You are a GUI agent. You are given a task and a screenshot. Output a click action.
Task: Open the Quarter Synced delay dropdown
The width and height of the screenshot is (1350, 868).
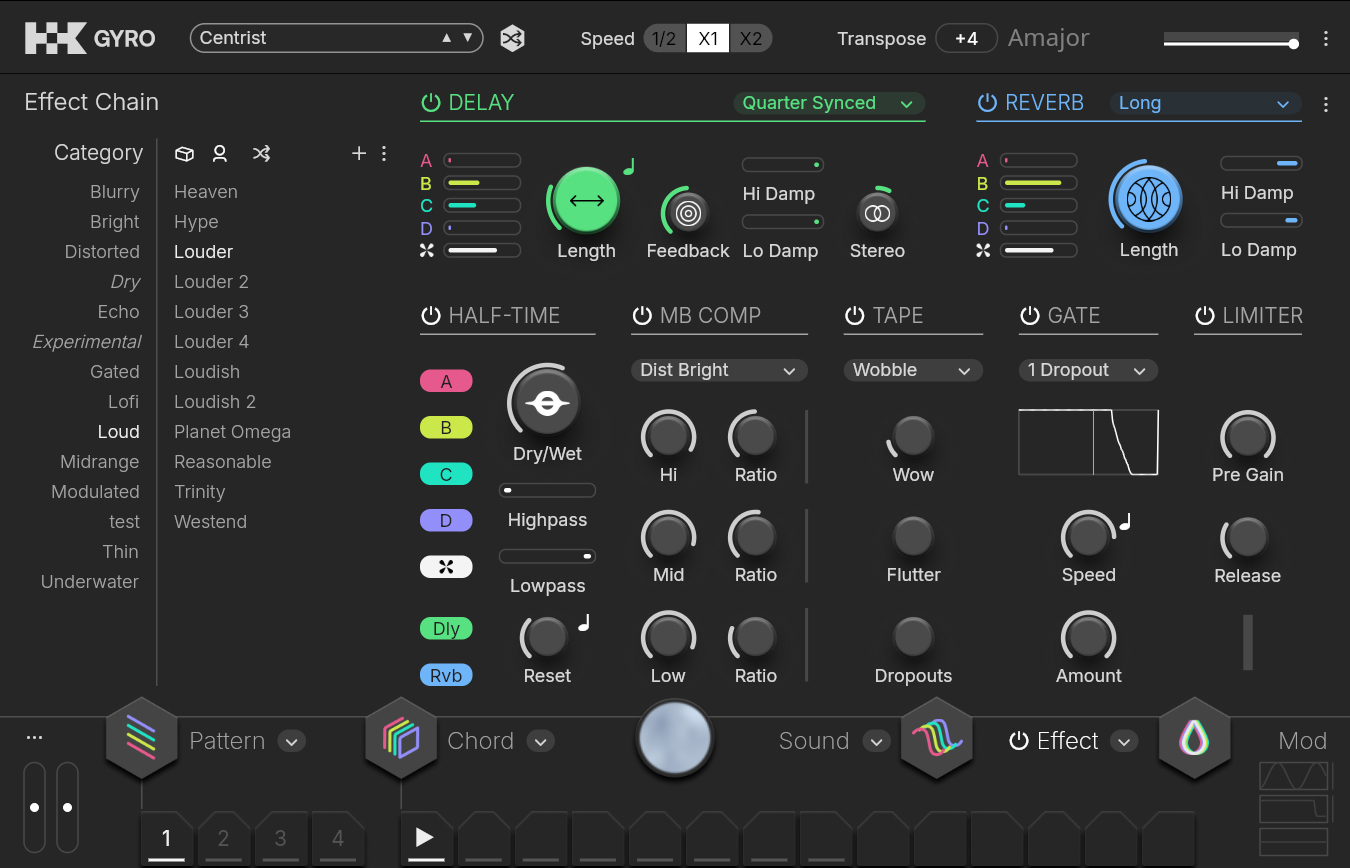click(x=828, y=103)
